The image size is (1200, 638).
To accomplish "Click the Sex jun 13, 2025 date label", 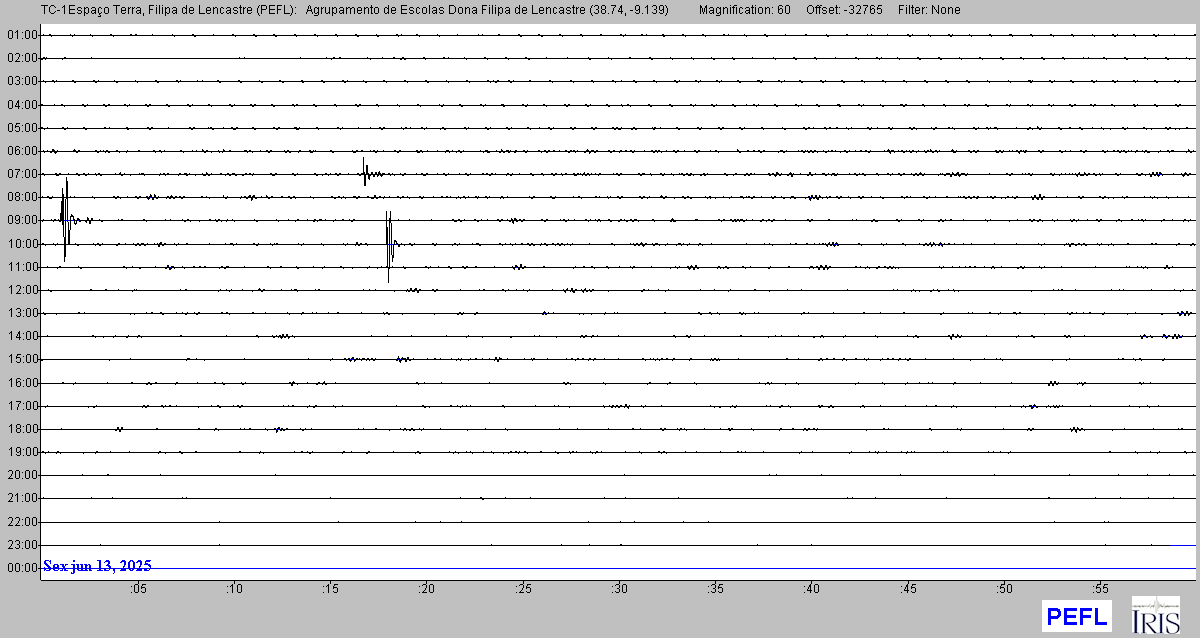I will (97, 566).
